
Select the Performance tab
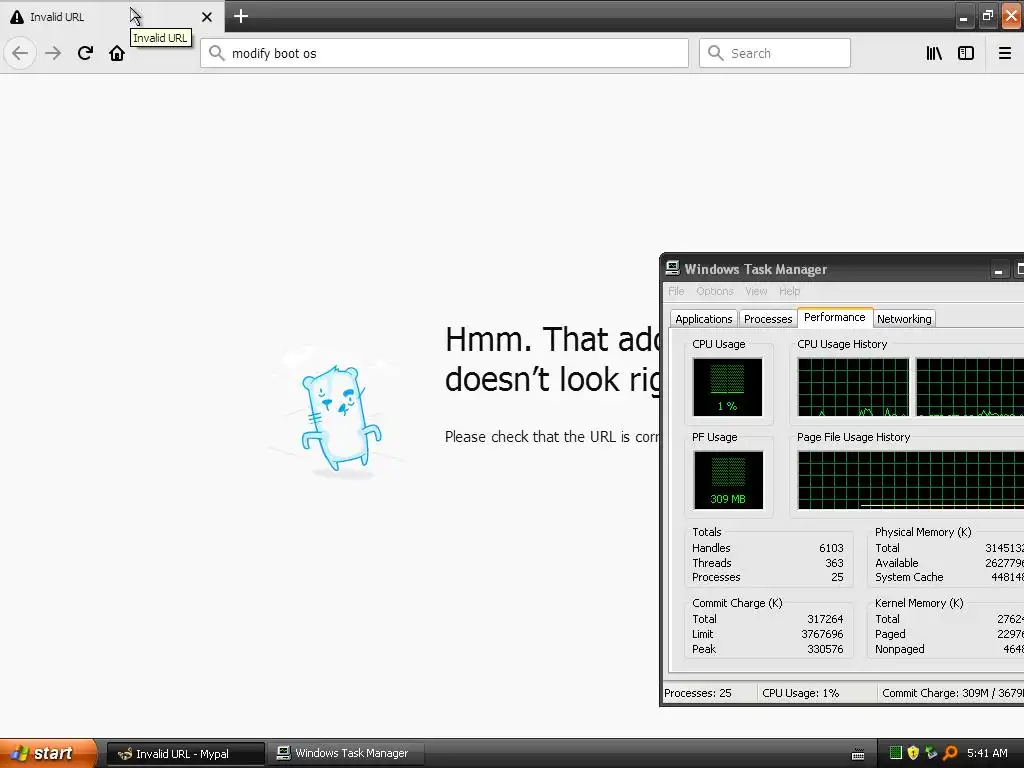(835, 317)
